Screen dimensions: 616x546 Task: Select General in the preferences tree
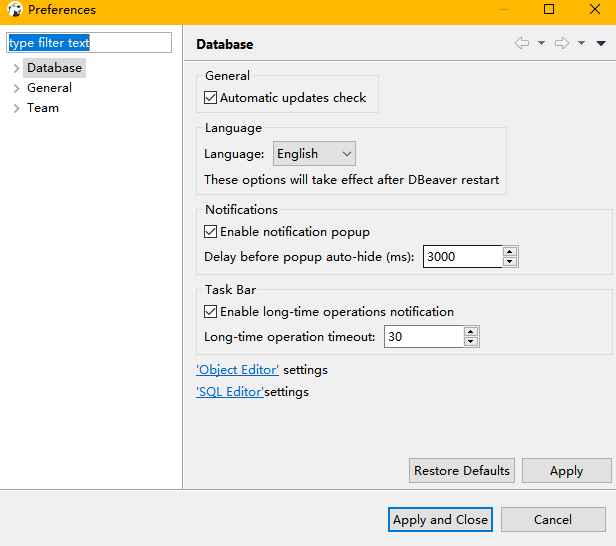pyautogui.click(x=49, y=88)
